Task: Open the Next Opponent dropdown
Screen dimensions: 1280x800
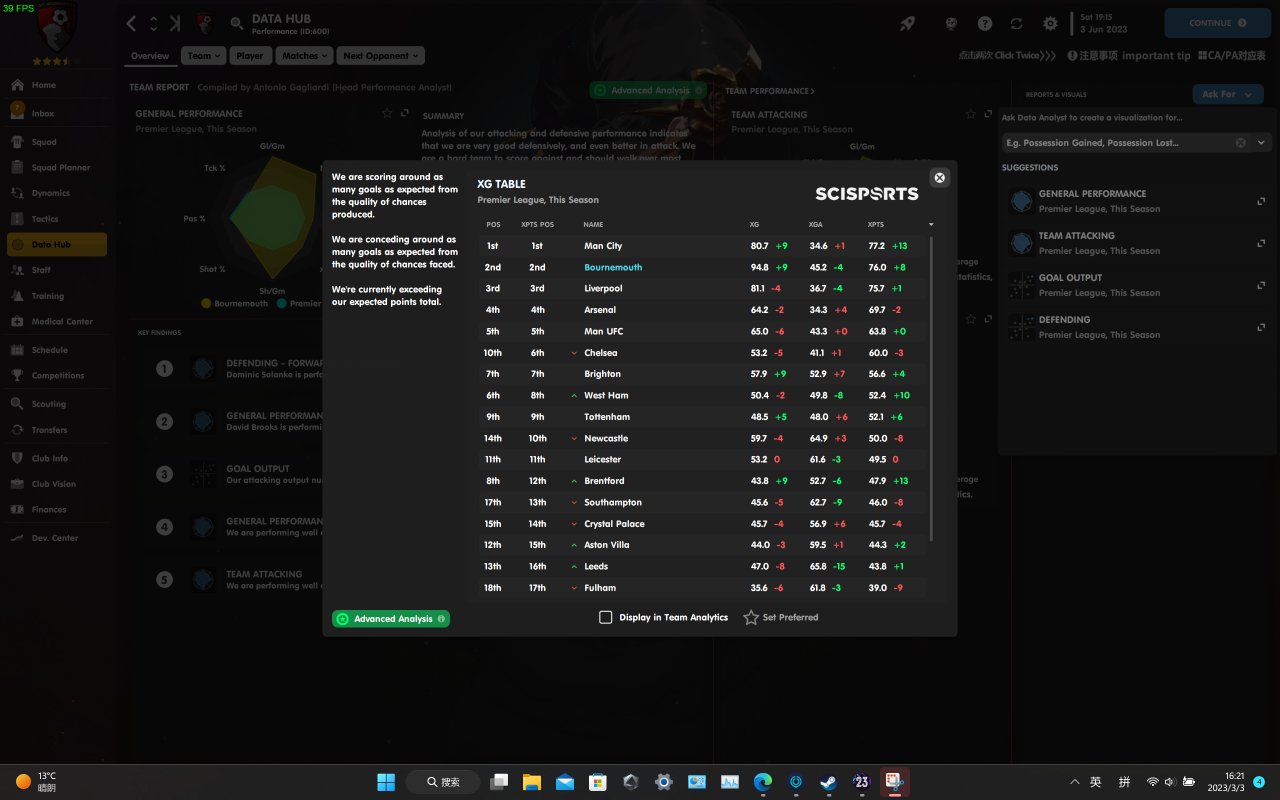Action: click(x=380, y=56)
